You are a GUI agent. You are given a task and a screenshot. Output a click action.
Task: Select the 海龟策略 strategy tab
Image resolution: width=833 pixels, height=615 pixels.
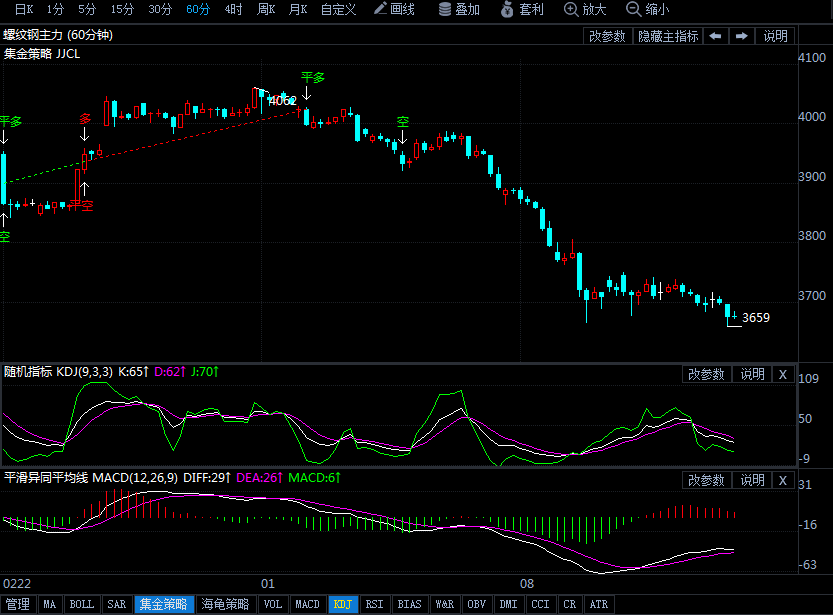tap(225, 604)
